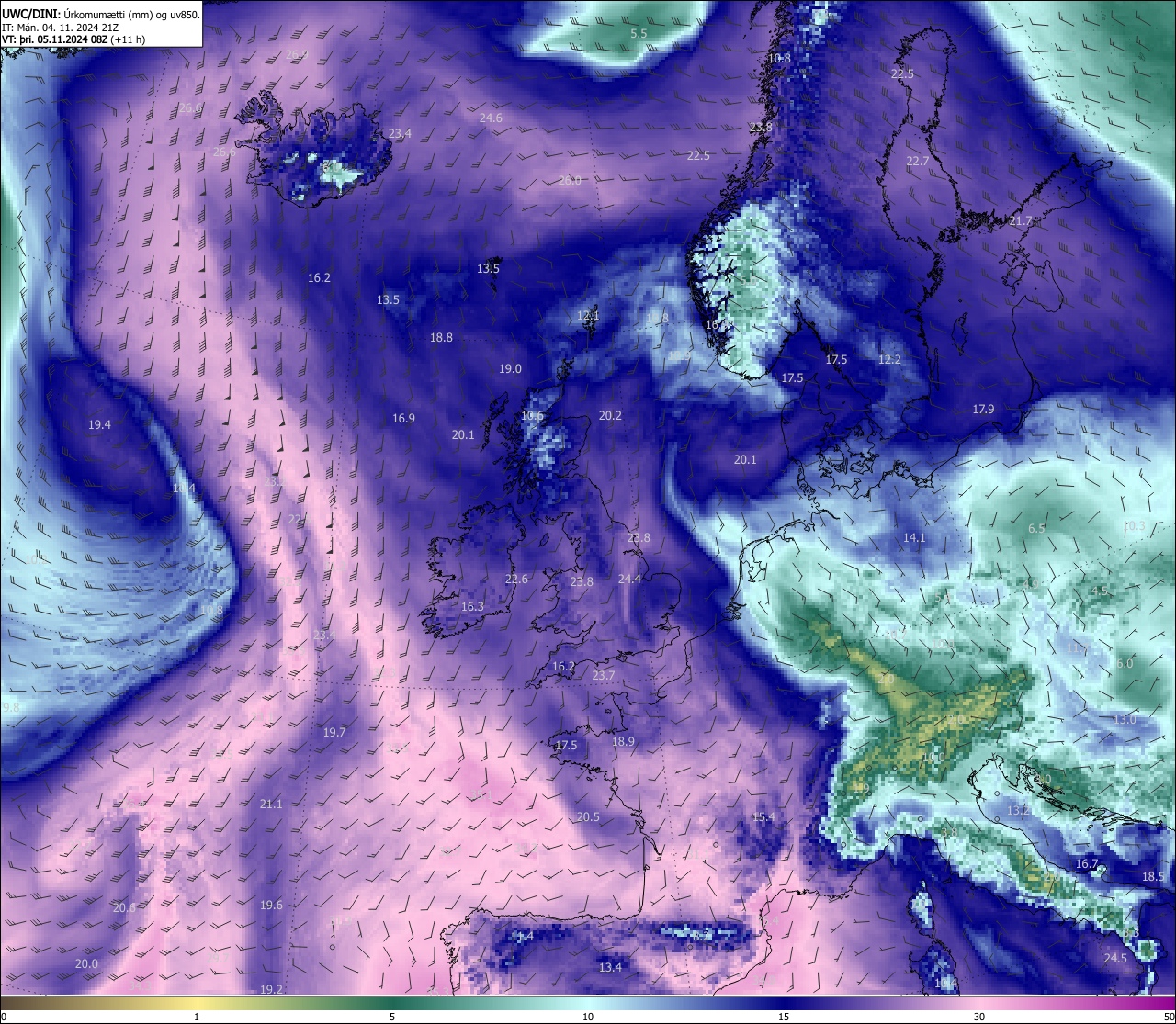Viewport: 1176px width, 1024px height.
Task: Click the 21.7 value on the map
Action: pyautogui.click(x=1021, y=221)
